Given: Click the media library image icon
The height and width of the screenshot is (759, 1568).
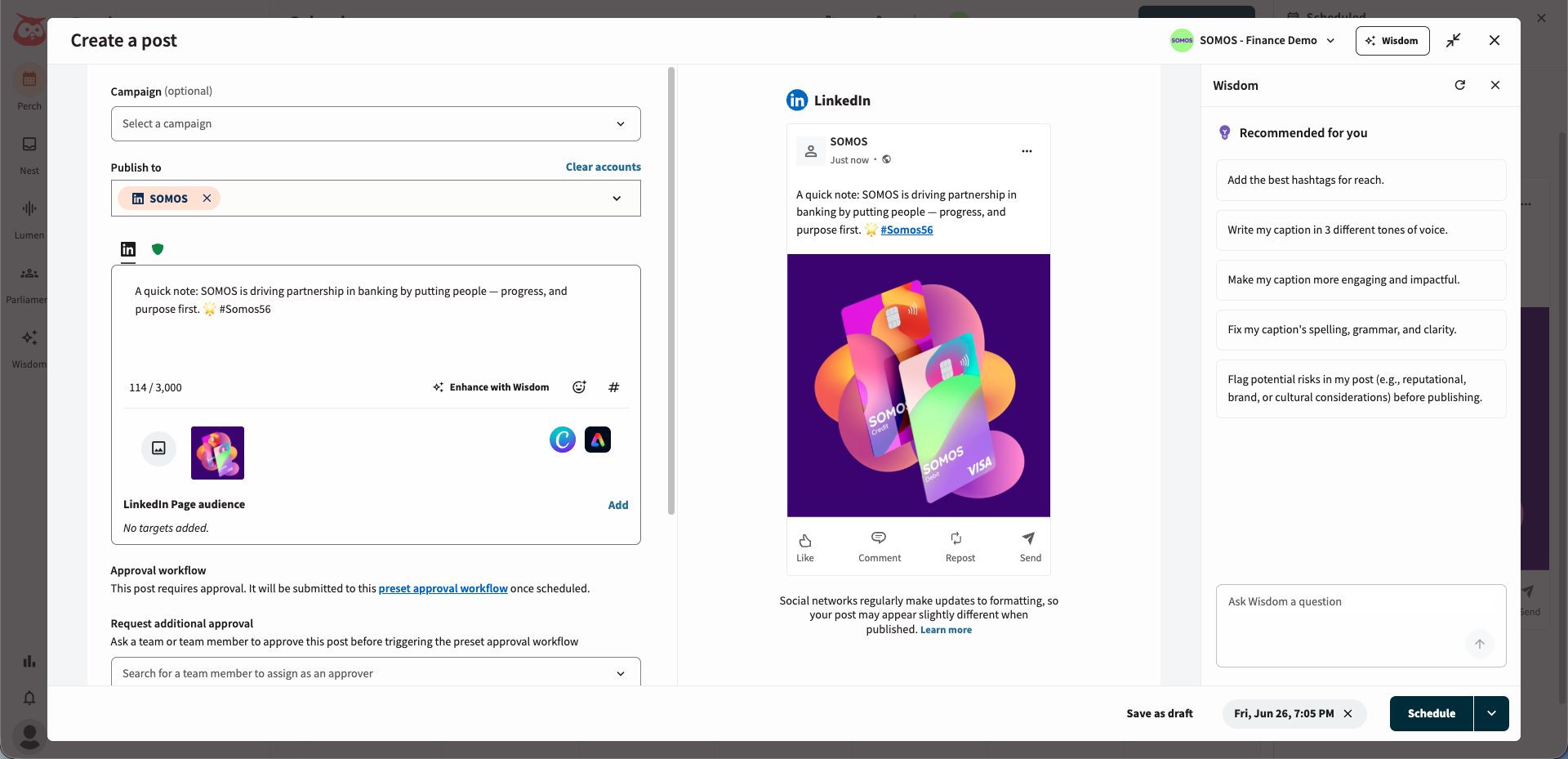Looking at the screenshot, I should pyautogui.click(x=158, y=449).
